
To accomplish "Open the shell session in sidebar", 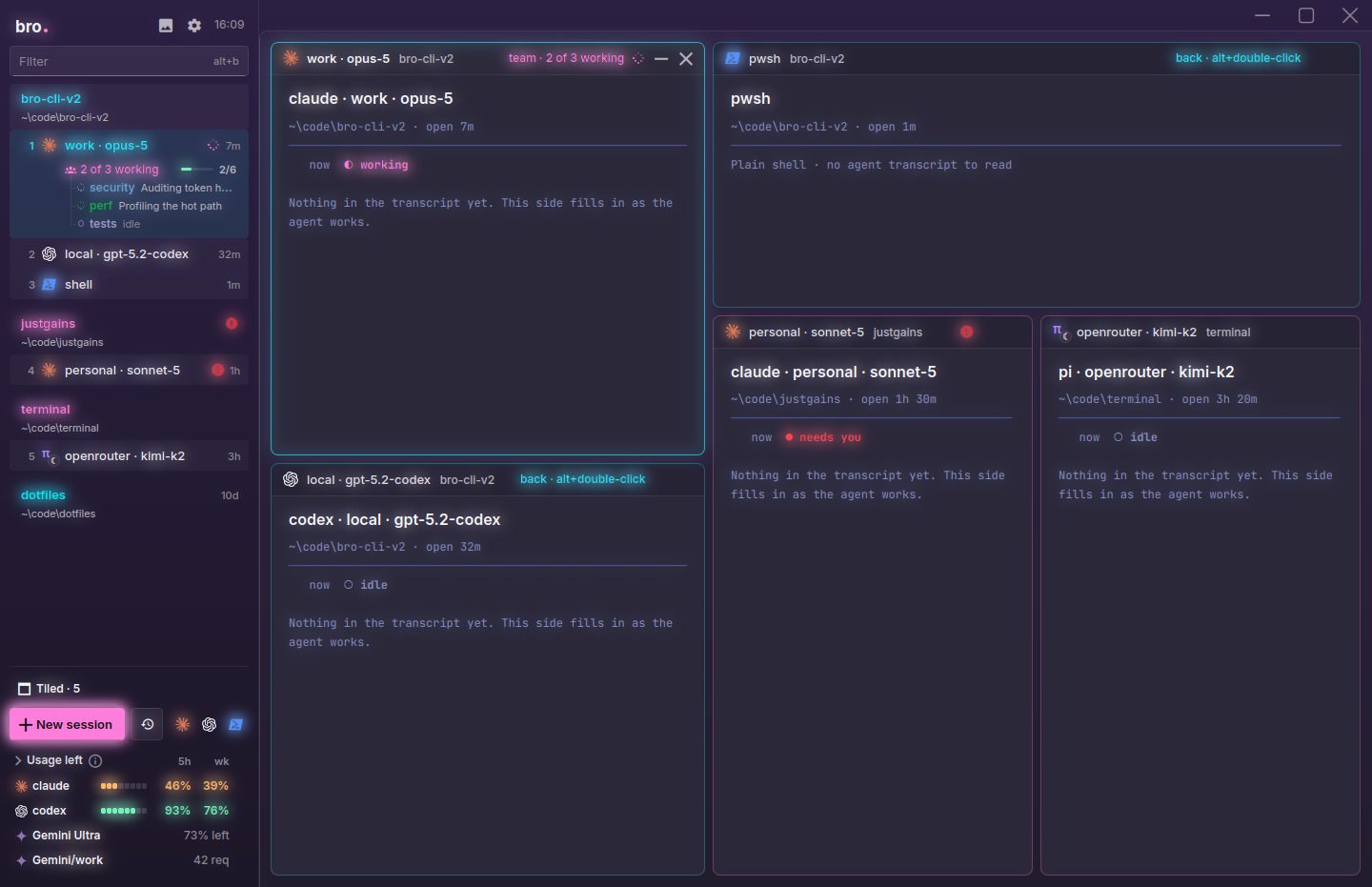I will click(129, 285).
